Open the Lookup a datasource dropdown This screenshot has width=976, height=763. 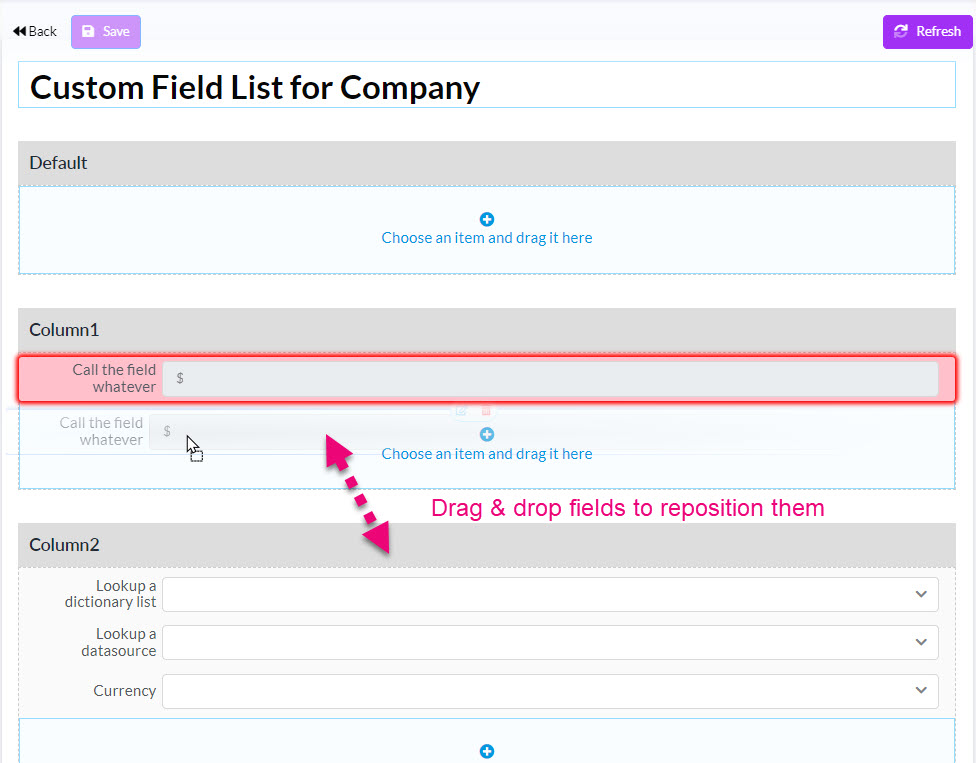550,642
